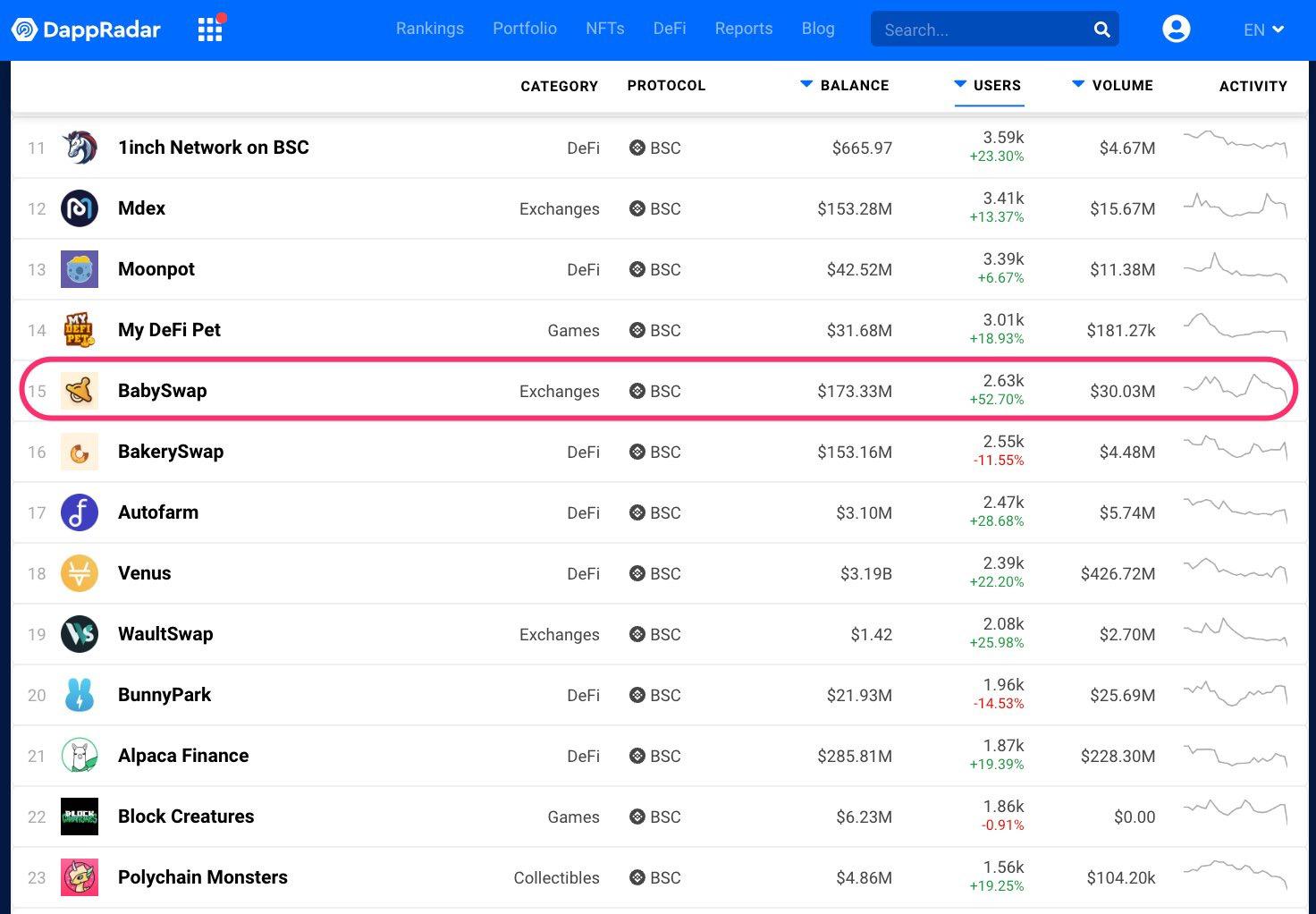Viewport: 1316px width, 914px height.
Task: Click the Autofarm dapp logo
Action: coord(80,512)
